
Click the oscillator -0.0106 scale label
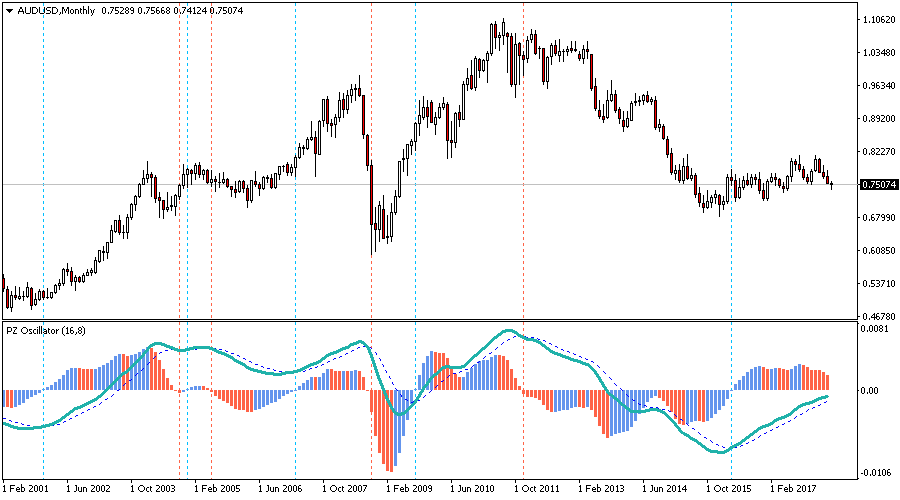(876, 473)
